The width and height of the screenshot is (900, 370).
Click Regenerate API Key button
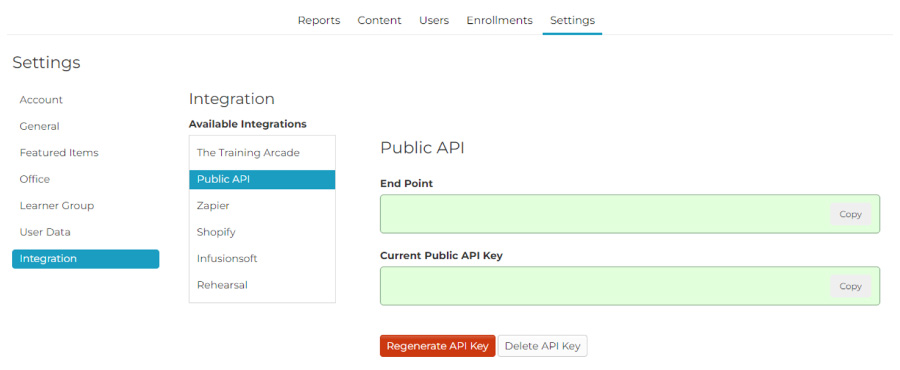[x=437, y=346]
